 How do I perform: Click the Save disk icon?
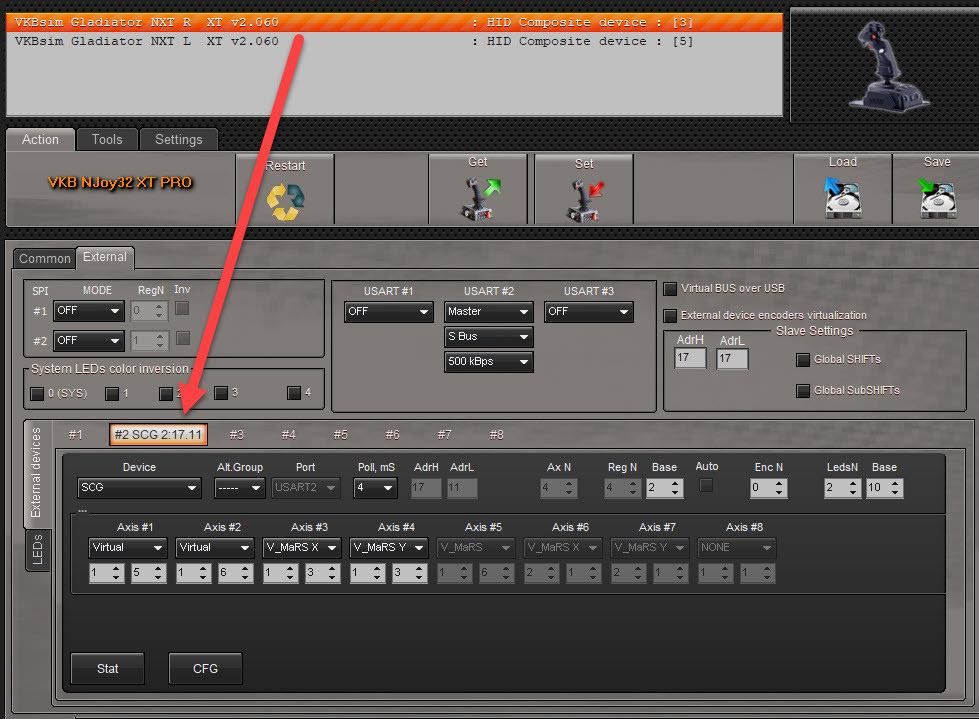(937, 197)
